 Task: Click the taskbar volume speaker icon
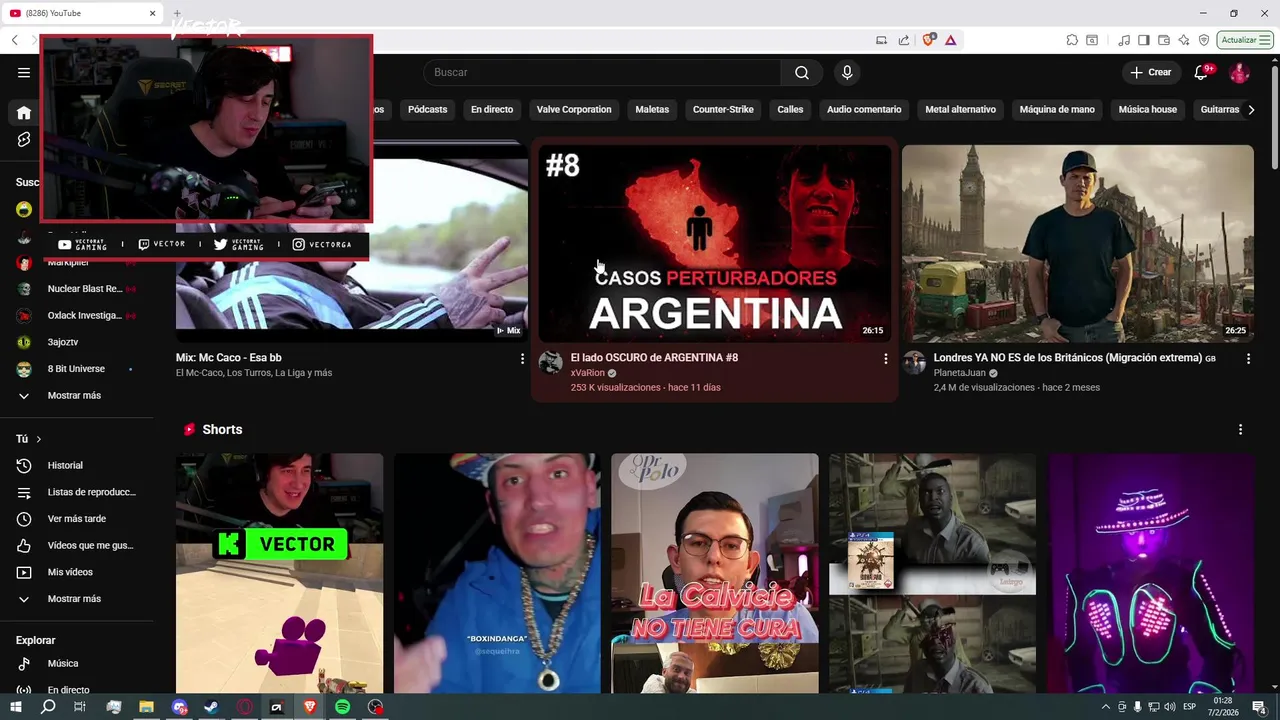tap(1170, 707)
